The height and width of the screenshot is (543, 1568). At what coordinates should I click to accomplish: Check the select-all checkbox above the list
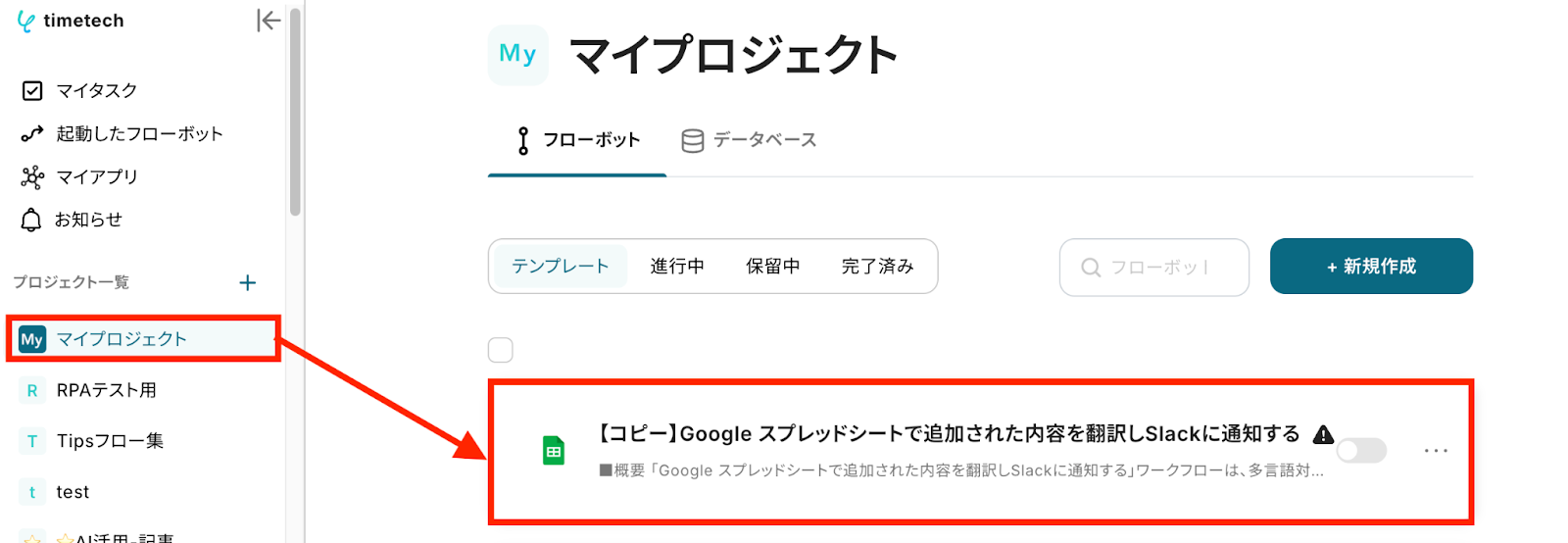501,350
